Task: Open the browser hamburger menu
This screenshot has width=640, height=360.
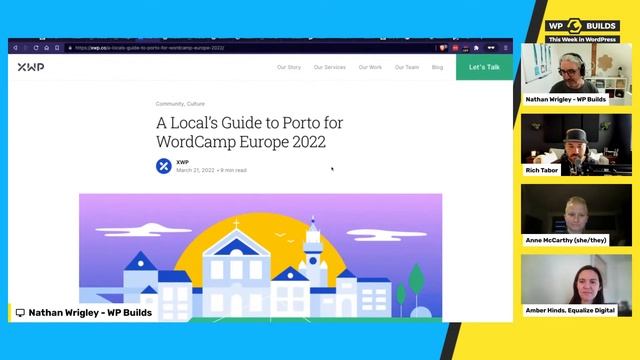Action: point(506,48)
